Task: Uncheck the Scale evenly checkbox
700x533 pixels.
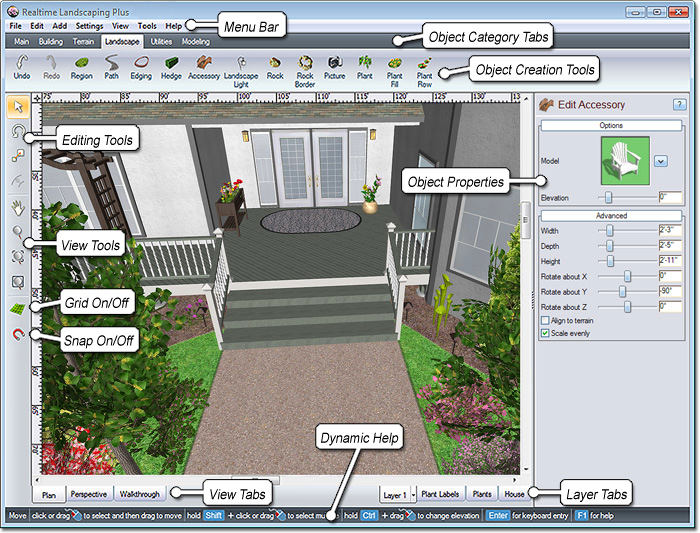Action: point(545,333)
